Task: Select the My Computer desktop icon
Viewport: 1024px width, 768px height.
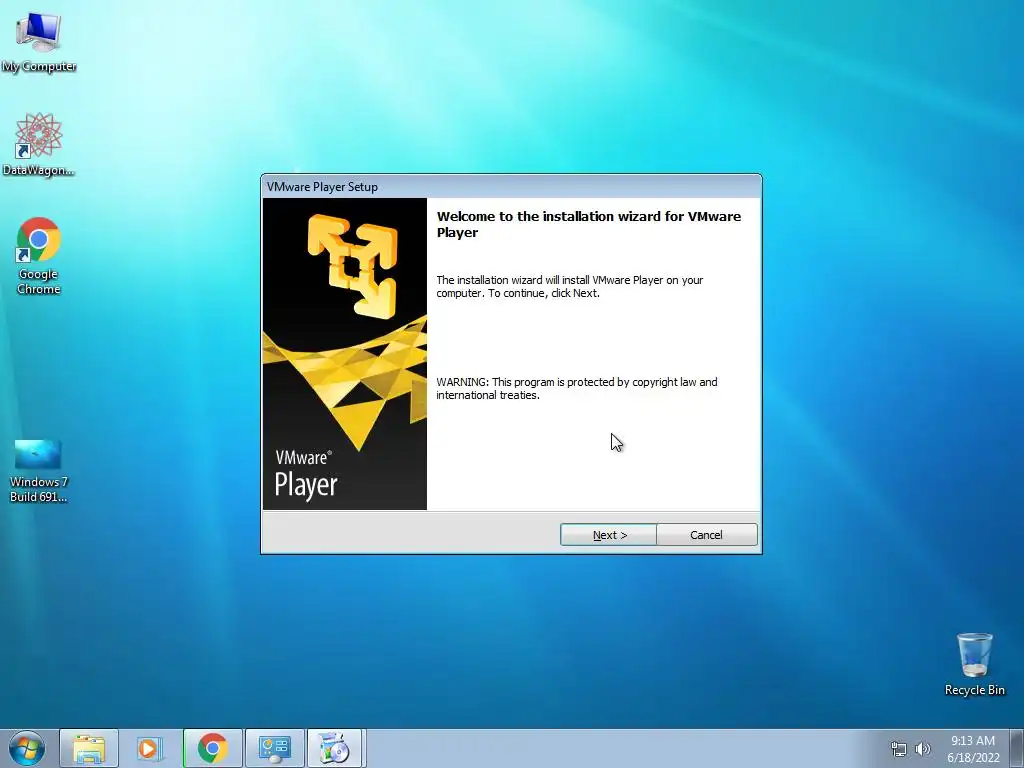Action: [39, 42]
